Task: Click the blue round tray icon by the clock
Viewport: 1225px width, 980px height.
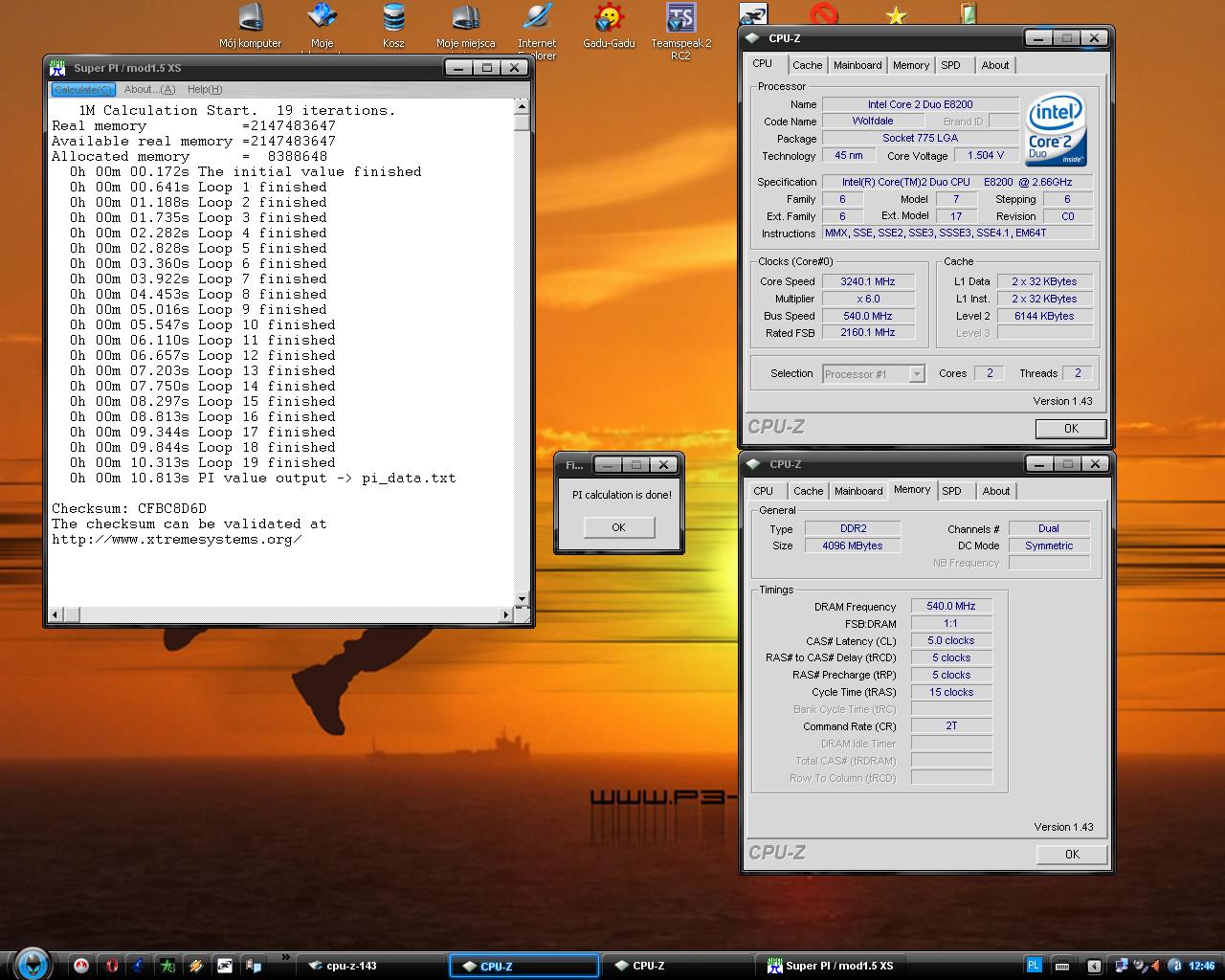Action: [x=1172, y=966]
